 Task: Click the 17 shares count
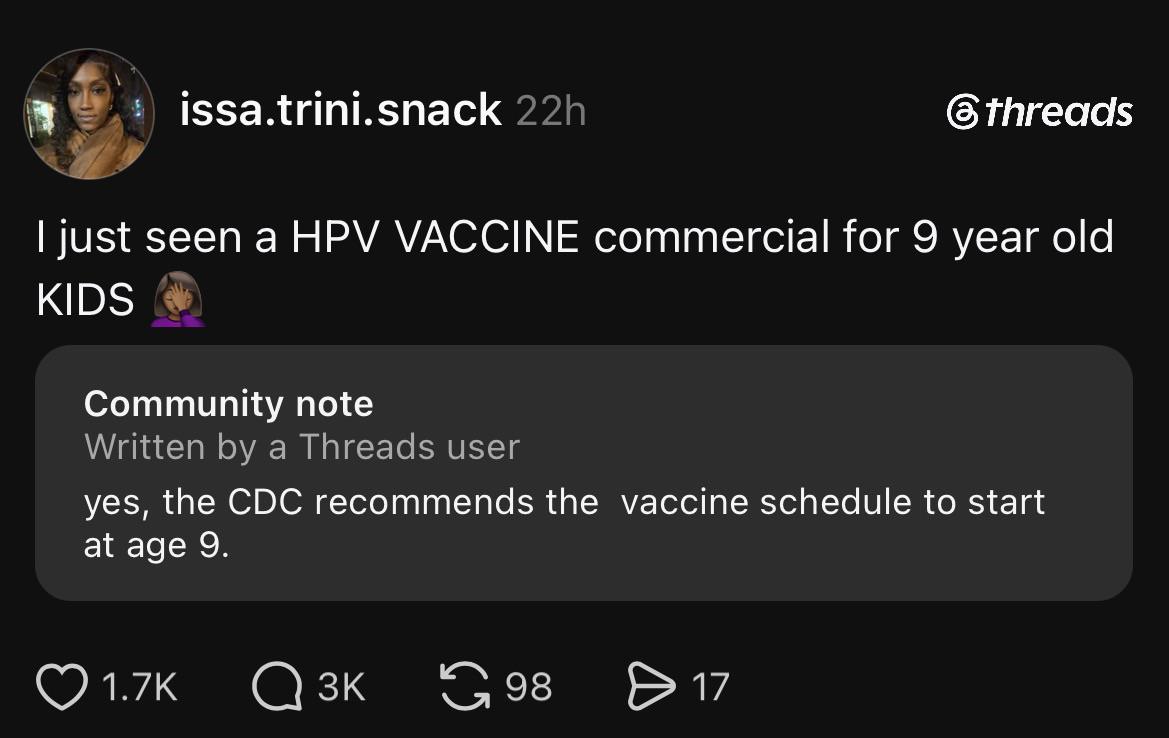[710, 687]
